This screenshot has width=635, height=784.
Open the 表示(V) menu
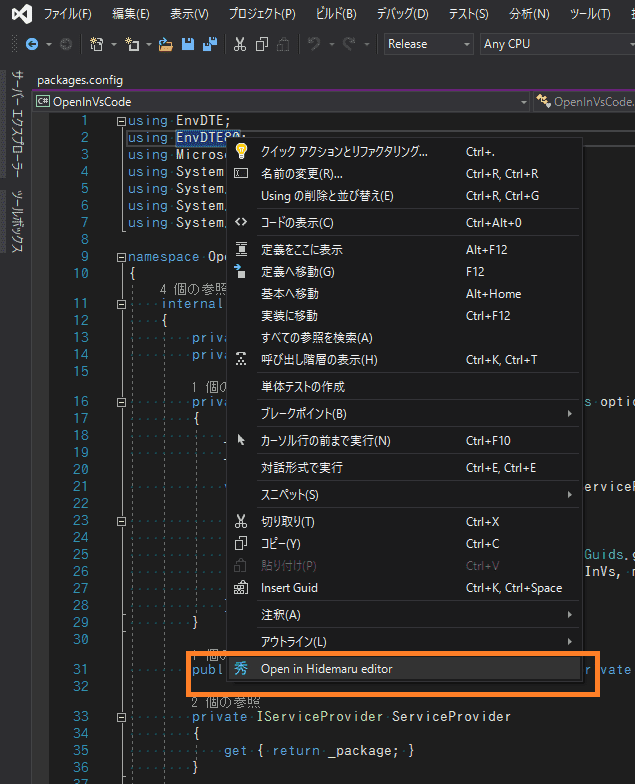190,14
